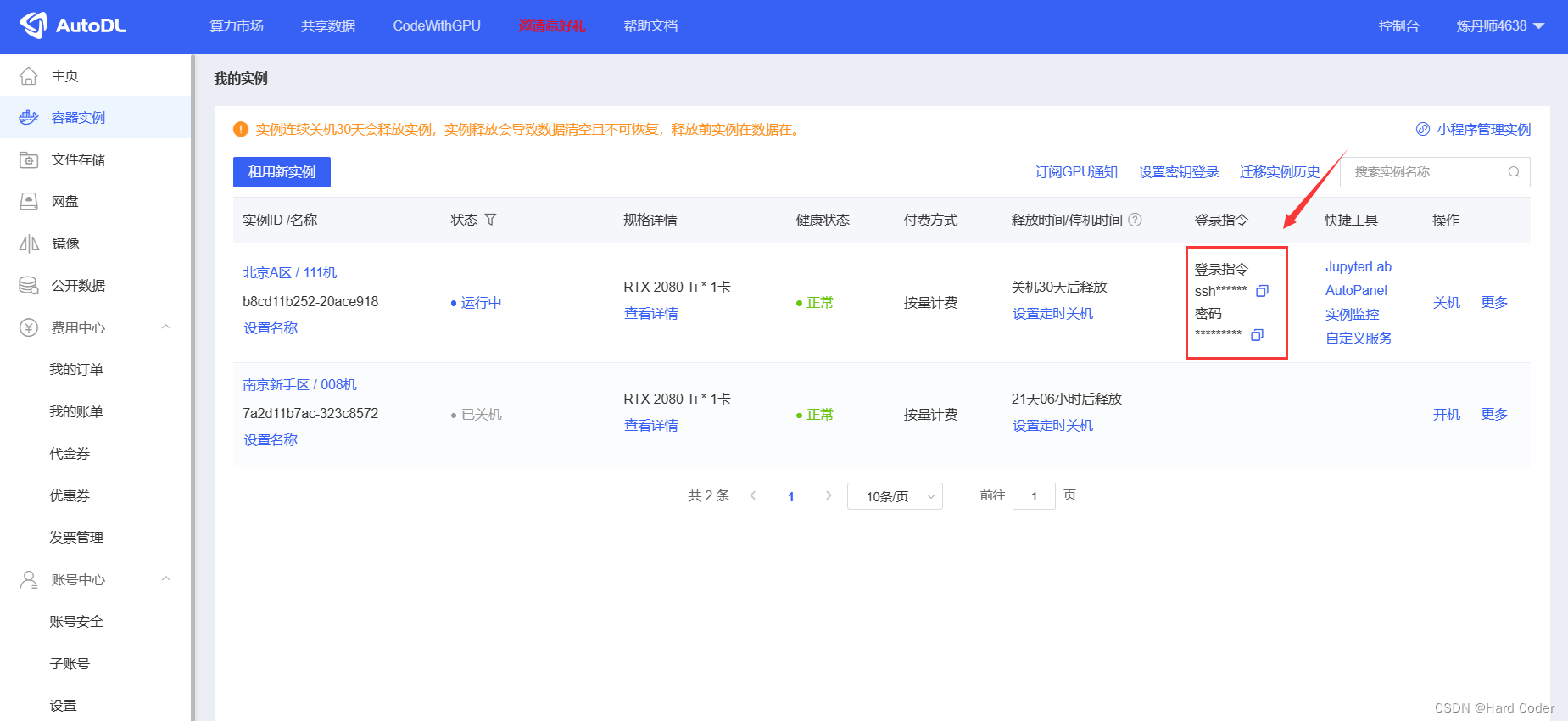Click 更多 for the 008机 instance
This screenshot has height=721, width=1568.
(1494, 414)
